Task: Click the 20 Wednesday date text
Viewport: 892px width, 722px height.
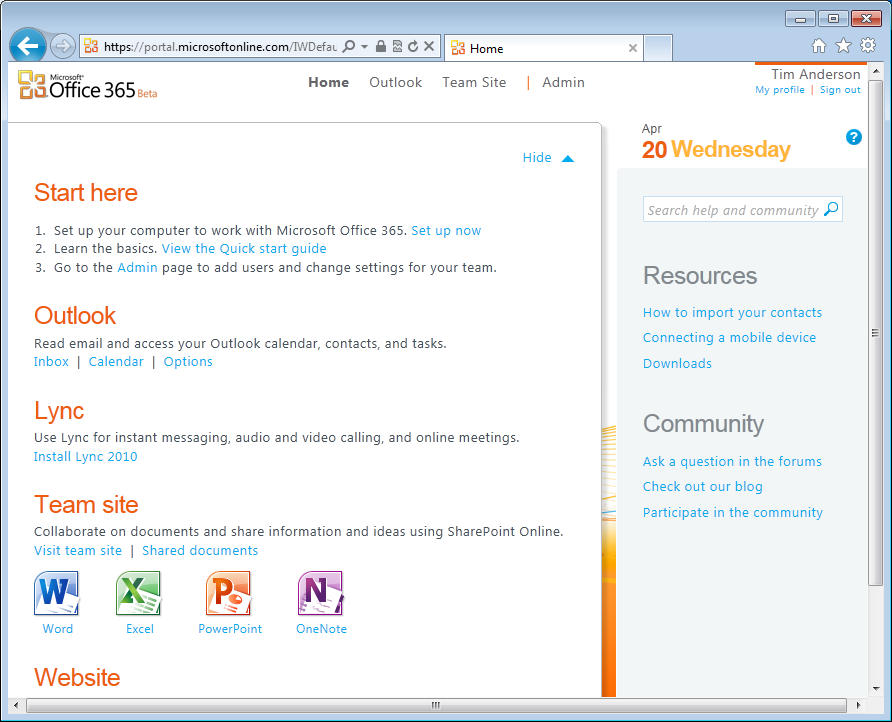Action: pyautogui.click(x=716, y=150)
